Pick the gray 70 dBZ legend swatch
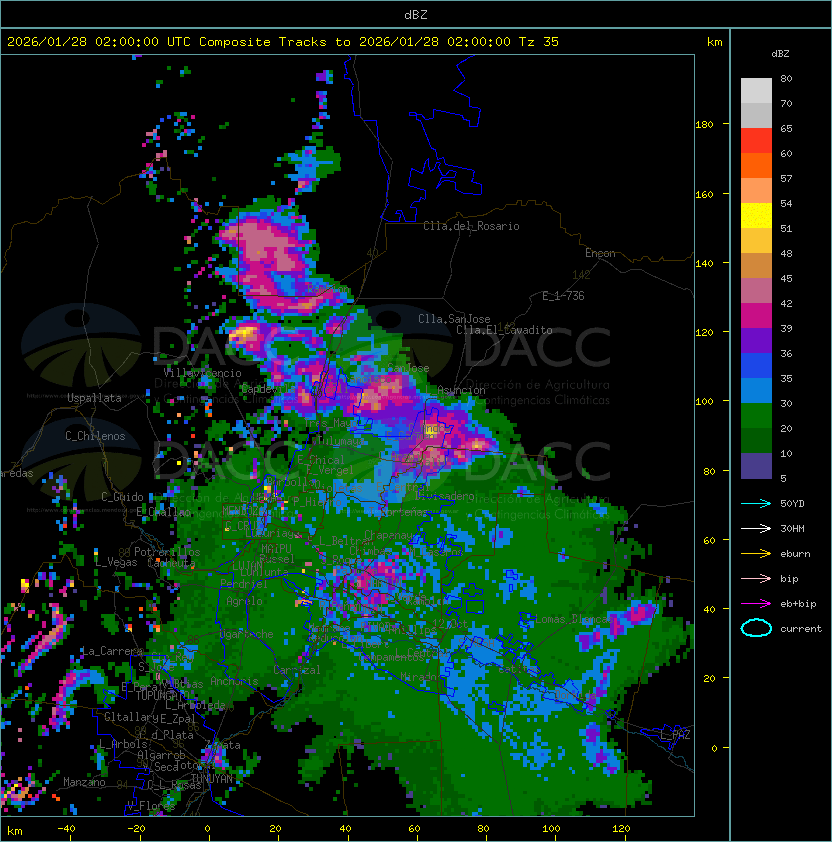Image resolution: width=832 pixels, height=842 pixels. coord(756,115)
